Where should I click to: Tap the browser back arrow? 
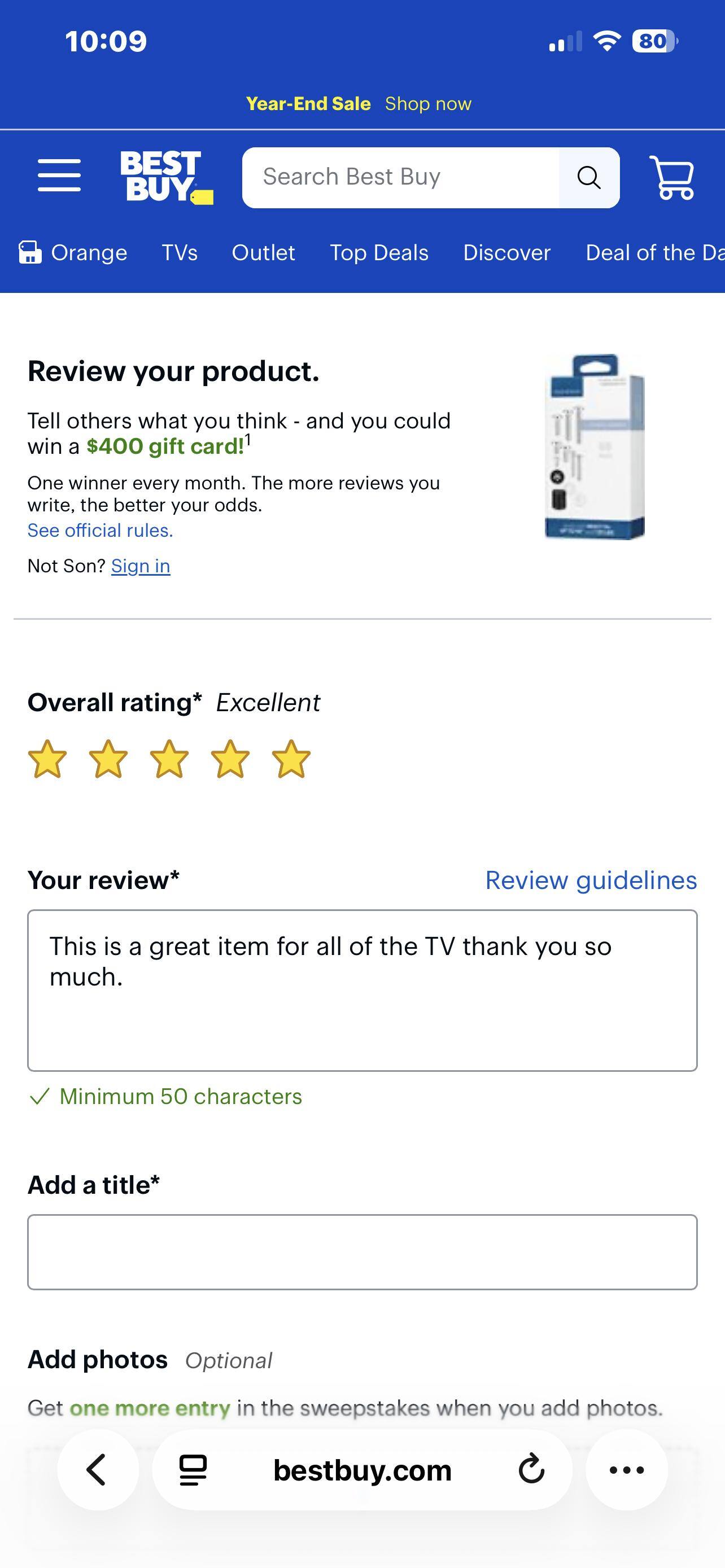(97, 1470)
